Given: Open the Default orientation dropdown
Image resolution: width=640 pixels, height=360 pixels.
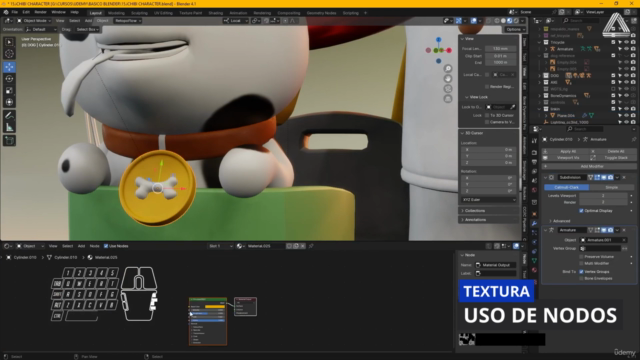Looking at the screenshot, I should point(41,29).
